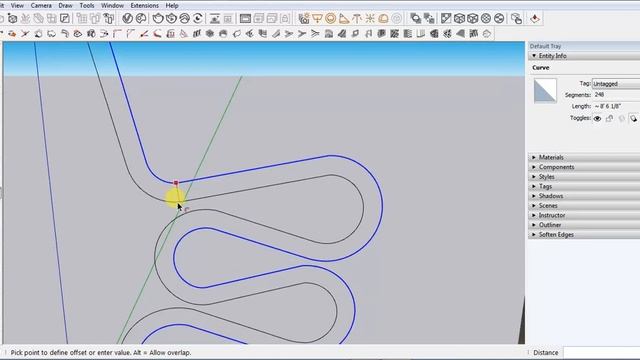This screenshot has height=360, width=640.
Task: Click the red slanted-line tool icon
Action: tap(144, 34)
